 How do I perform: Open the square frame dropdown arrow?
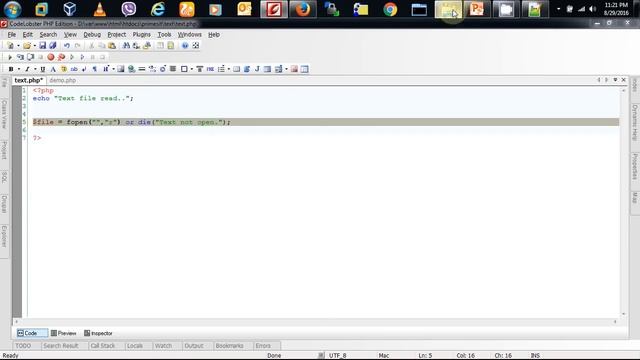coord(191,69)
